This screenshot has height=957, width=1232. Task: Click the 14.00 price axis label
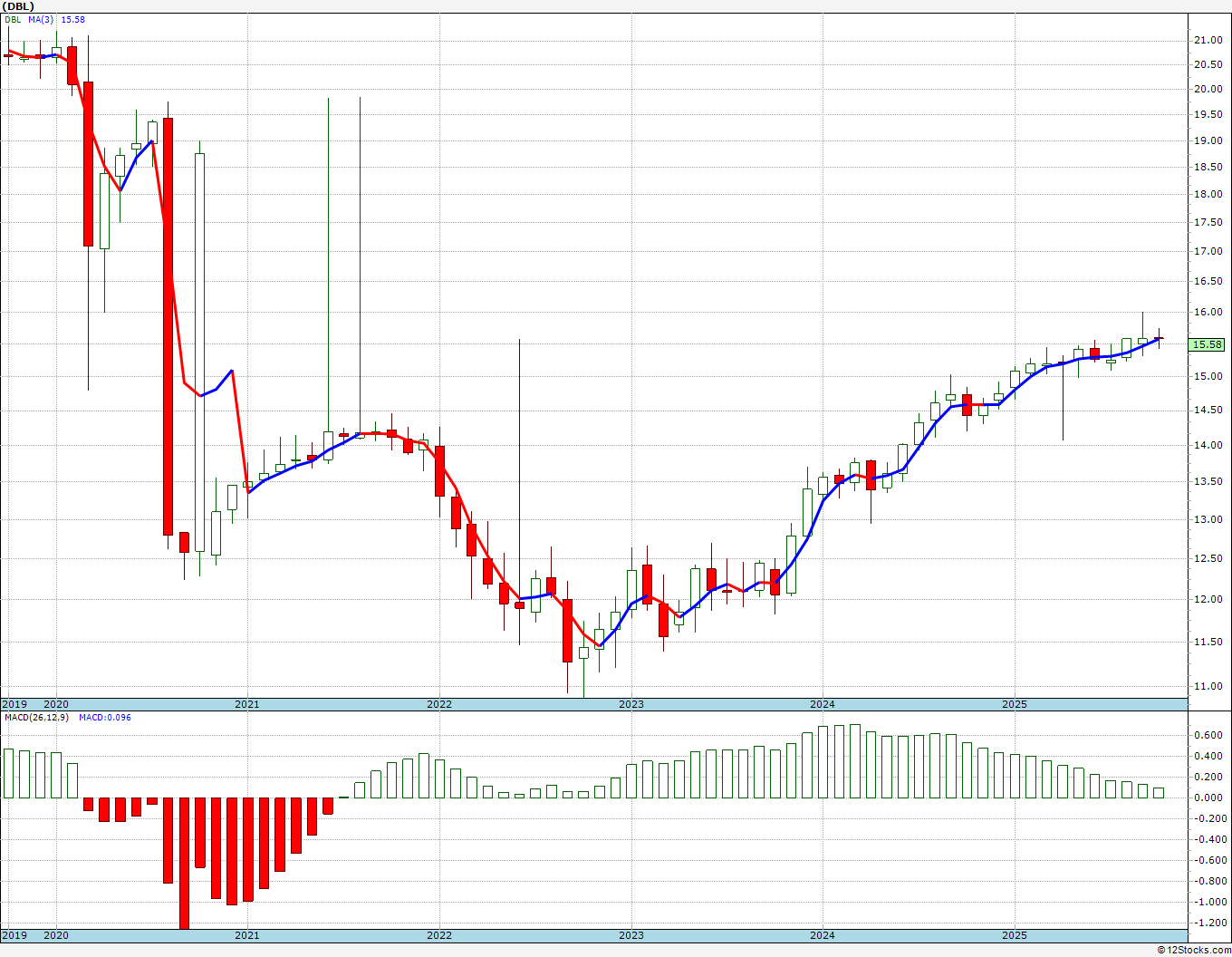point(1207,445)
